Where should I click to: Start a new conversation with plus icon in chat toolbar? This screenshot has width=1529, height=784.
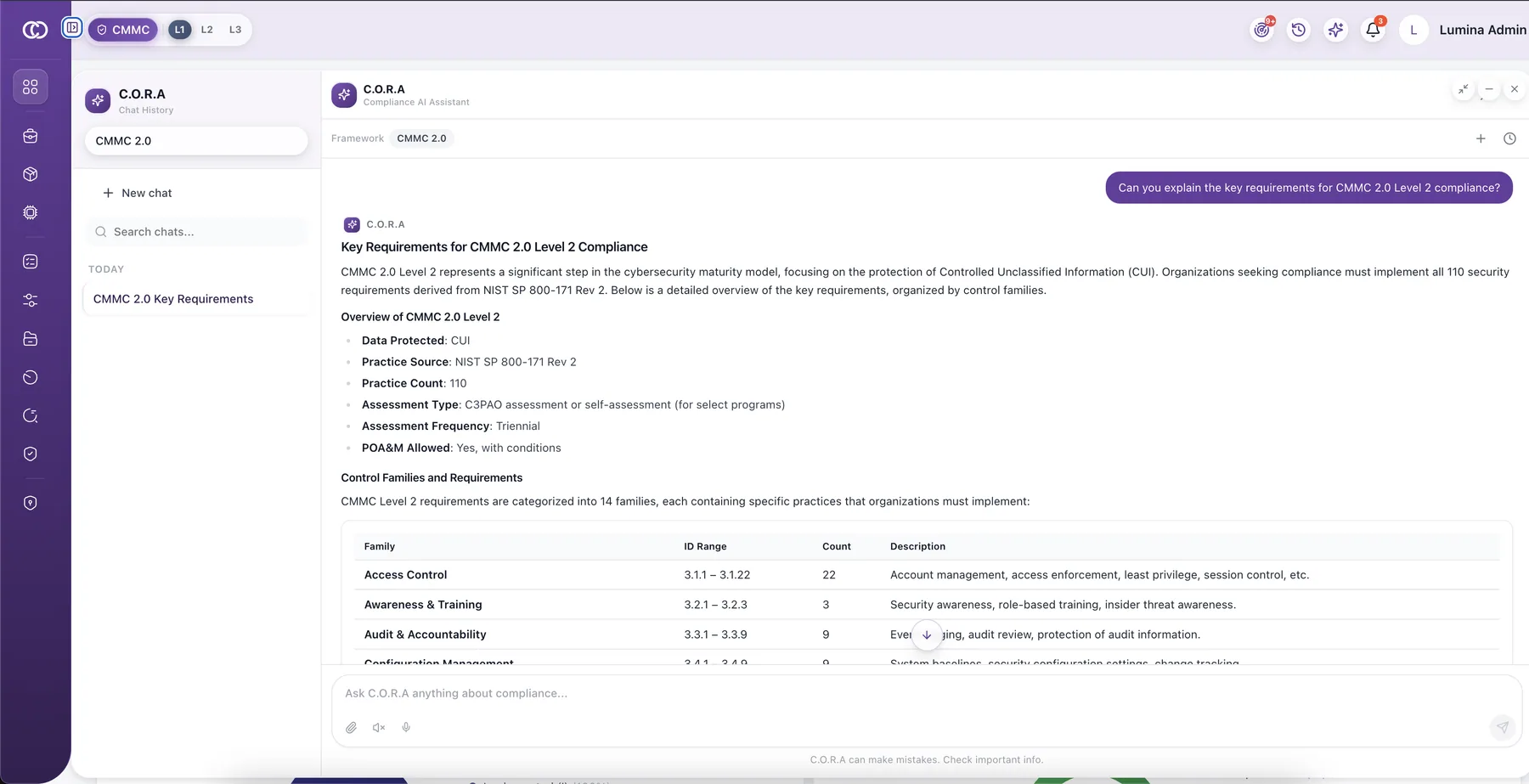pos(1481,138)
